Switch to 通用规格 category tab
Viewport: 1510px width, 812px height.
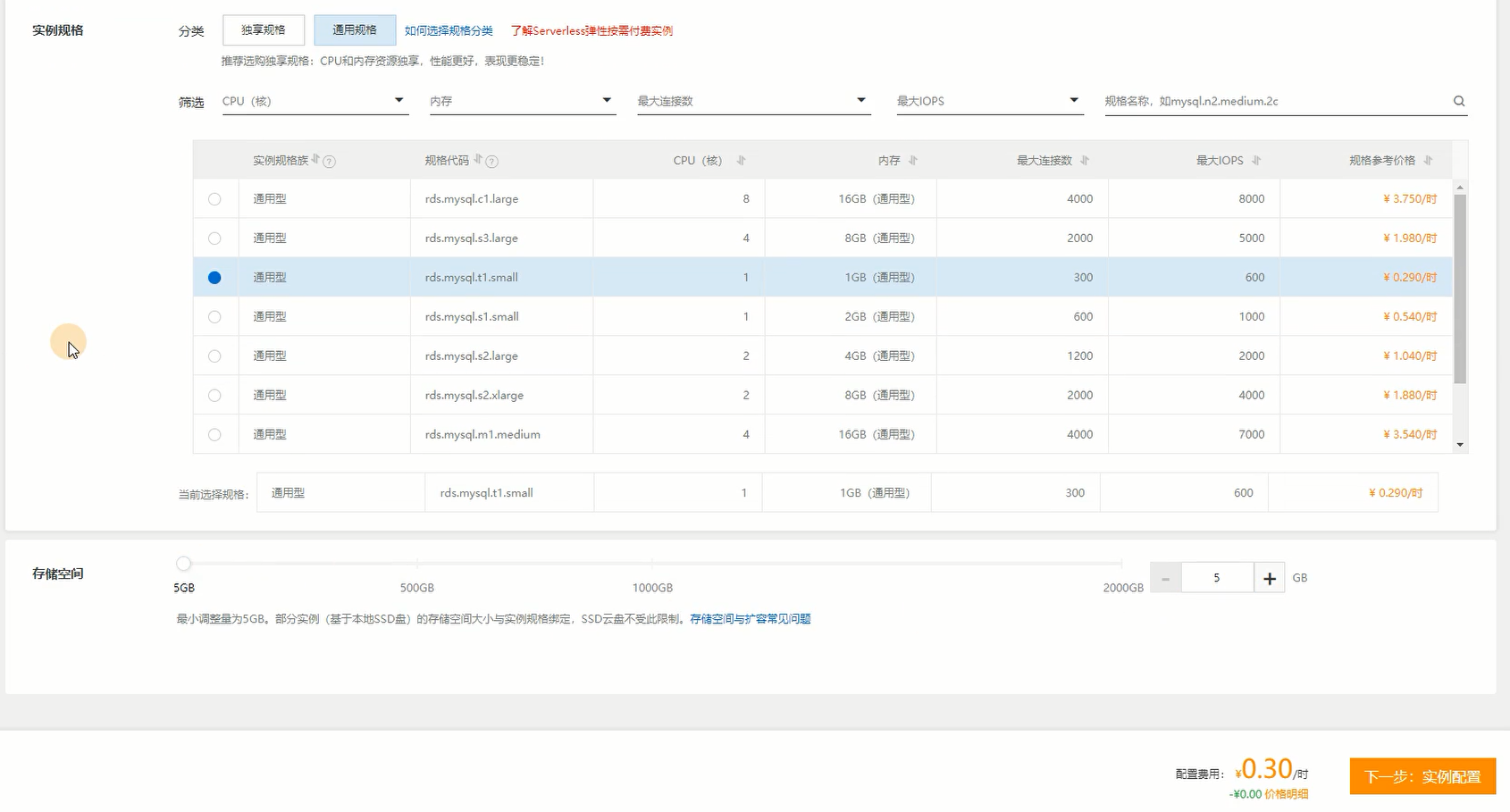coord(355,30)
